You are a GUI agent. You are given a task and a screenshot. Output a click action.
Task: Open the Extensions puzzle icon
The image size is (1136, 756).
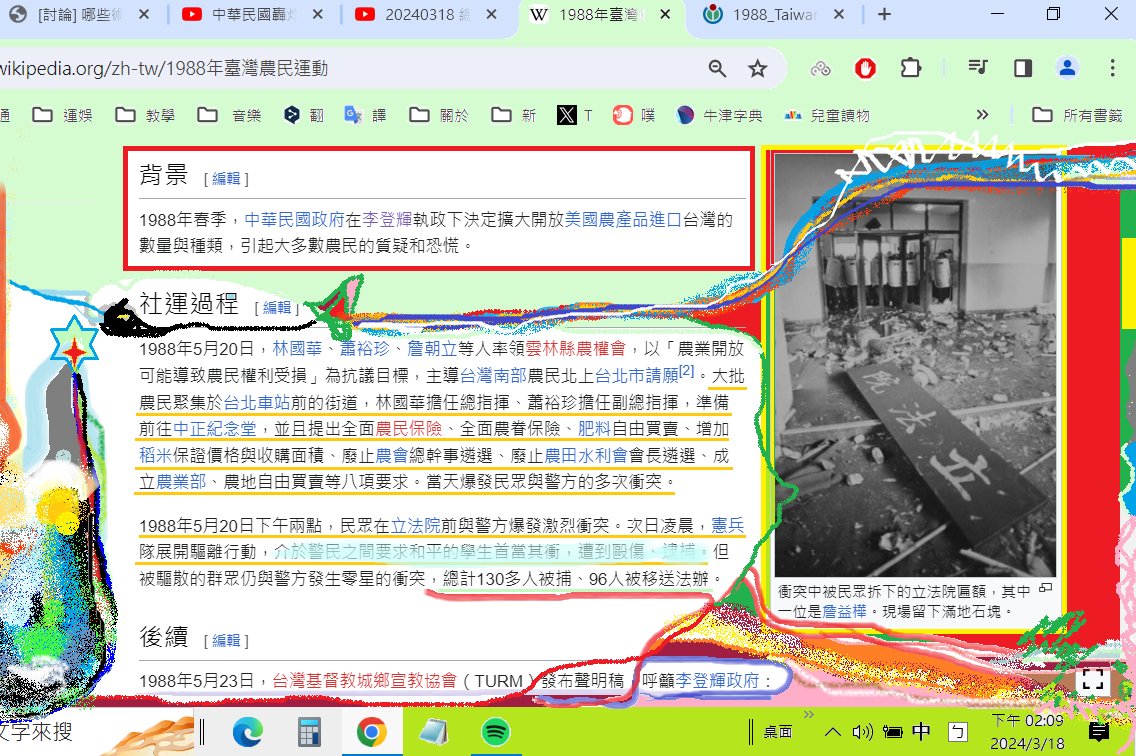click(910, 68)
